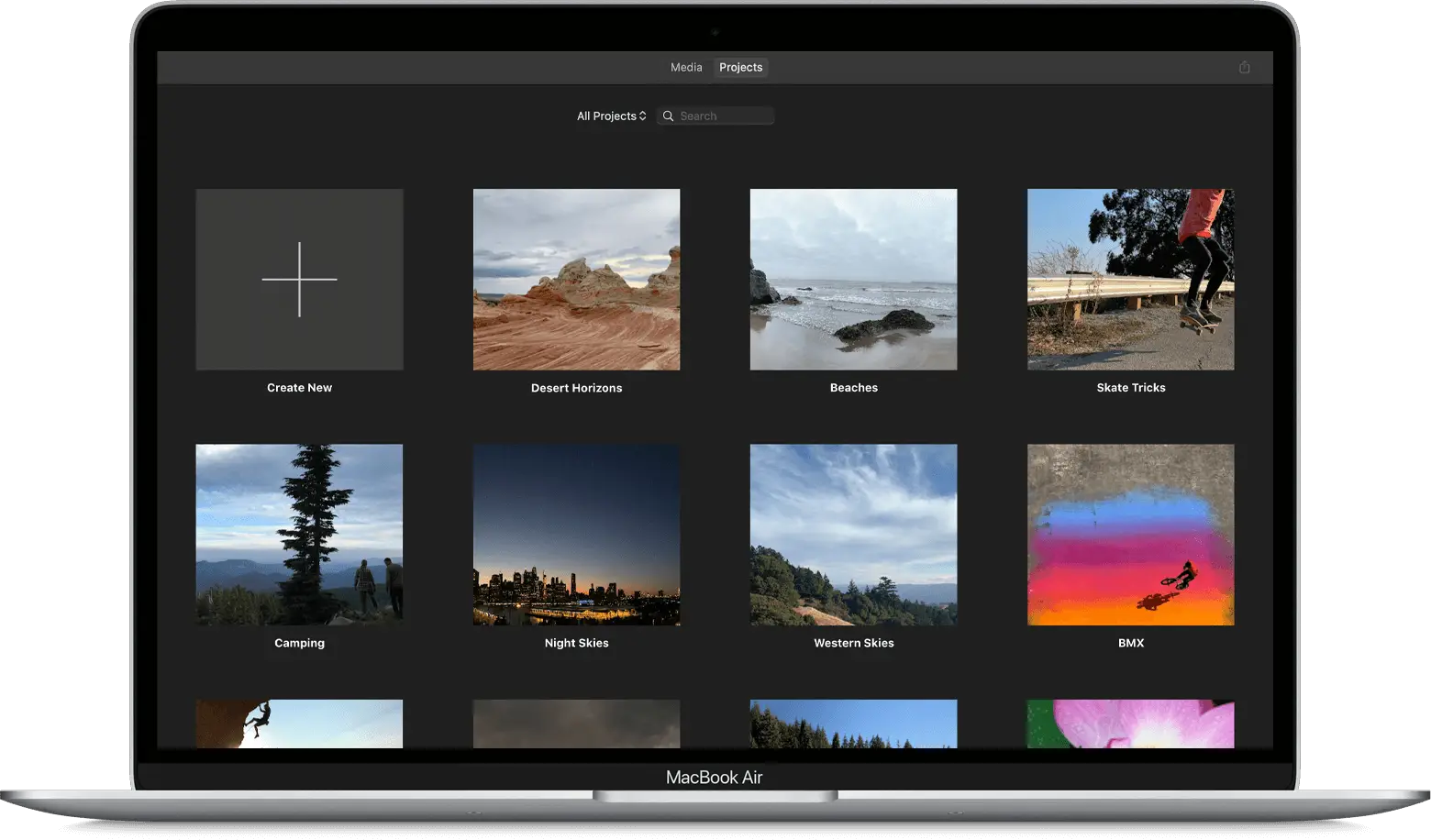Click the Beaches project name label
The height and width of the screenshot is (840, 1431).
(853, 387)
